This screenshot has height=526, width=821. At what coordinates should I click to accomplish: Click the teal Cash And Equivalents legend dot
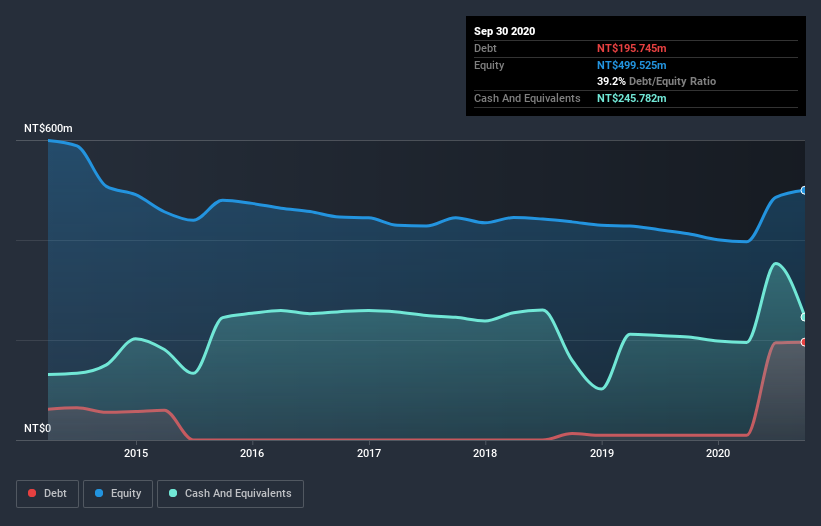[x=173, y=493]
